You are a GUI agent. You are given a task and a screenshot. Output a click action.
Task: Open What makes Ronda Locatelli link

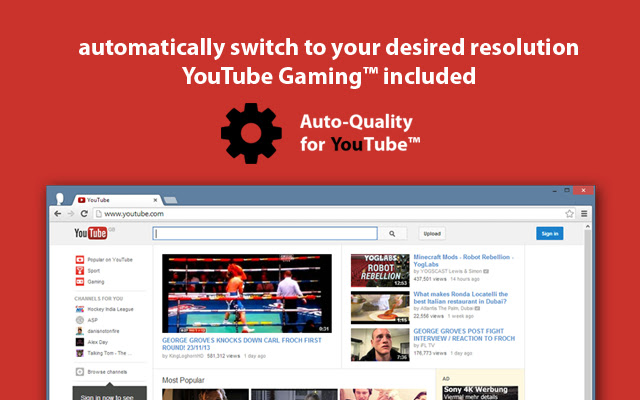click(x=460, y=298)
